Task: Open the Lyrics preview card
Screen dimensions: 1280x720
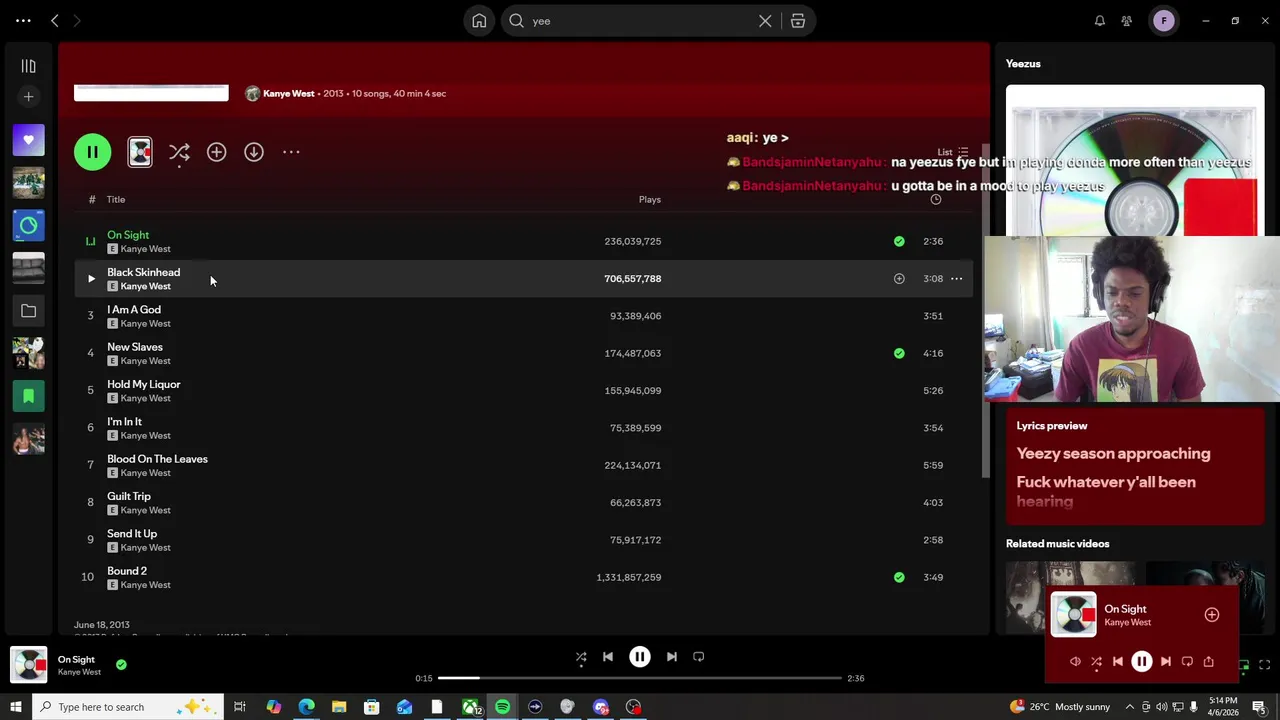Action: coord(1135,466)
